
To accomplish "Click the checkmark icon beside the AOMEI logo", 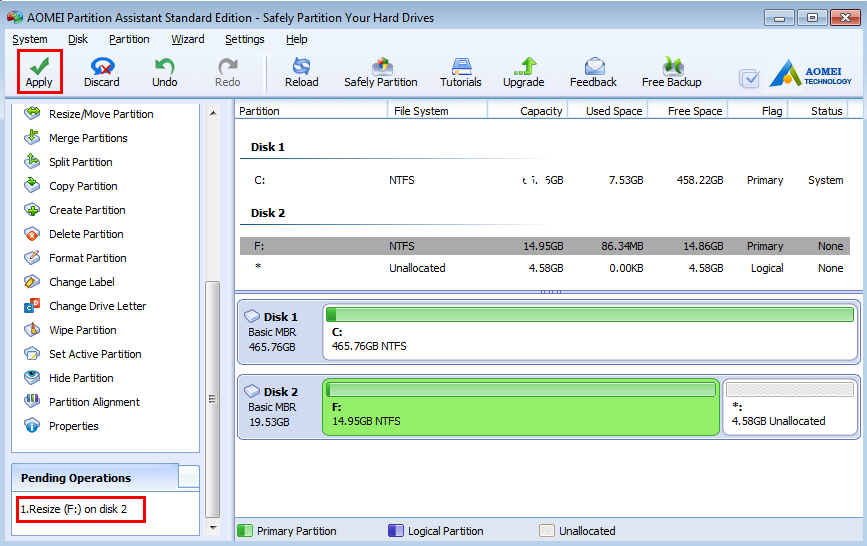I will click(749, 79).
